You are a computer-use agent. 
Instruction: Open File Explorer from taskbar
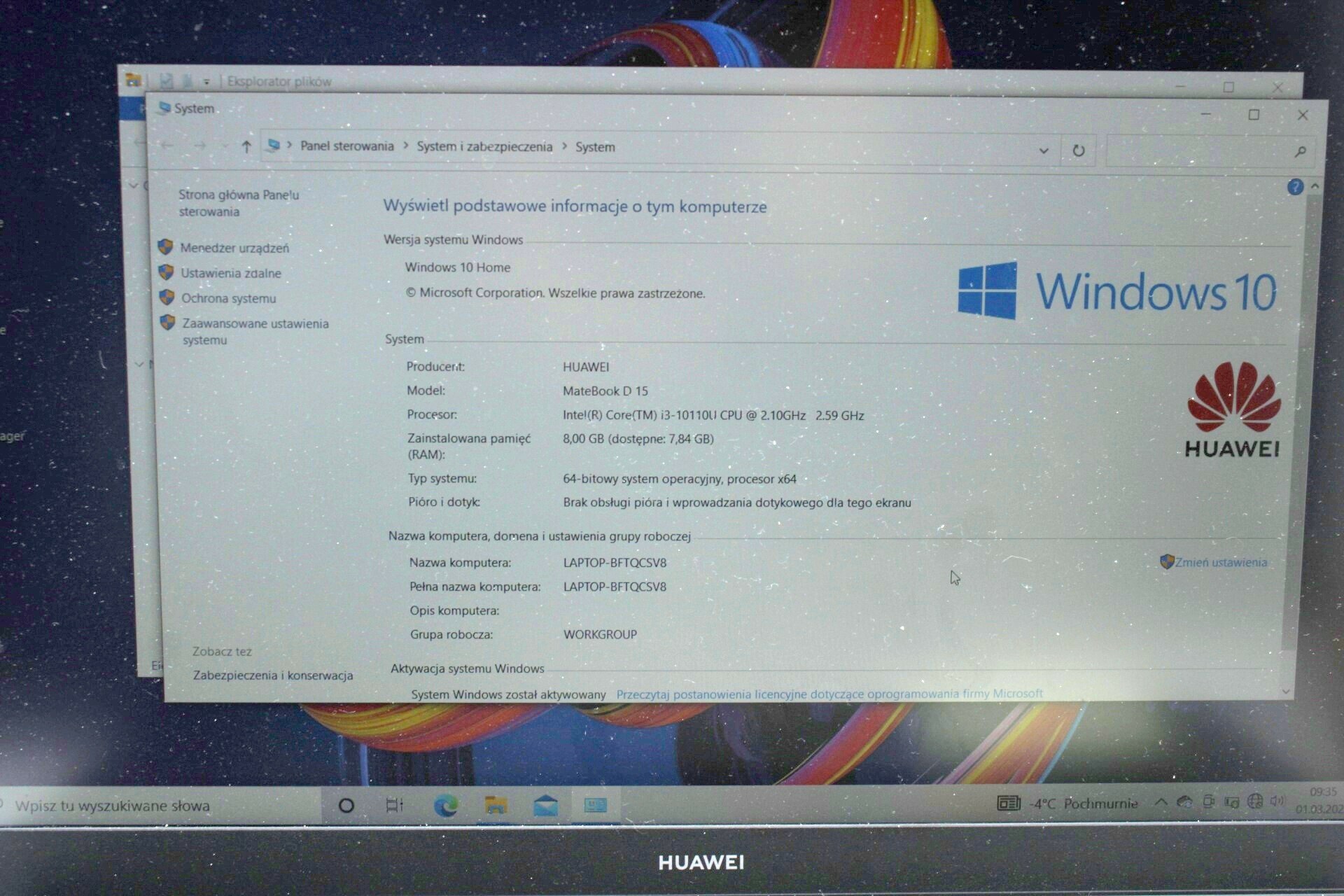tap(496, 806)
